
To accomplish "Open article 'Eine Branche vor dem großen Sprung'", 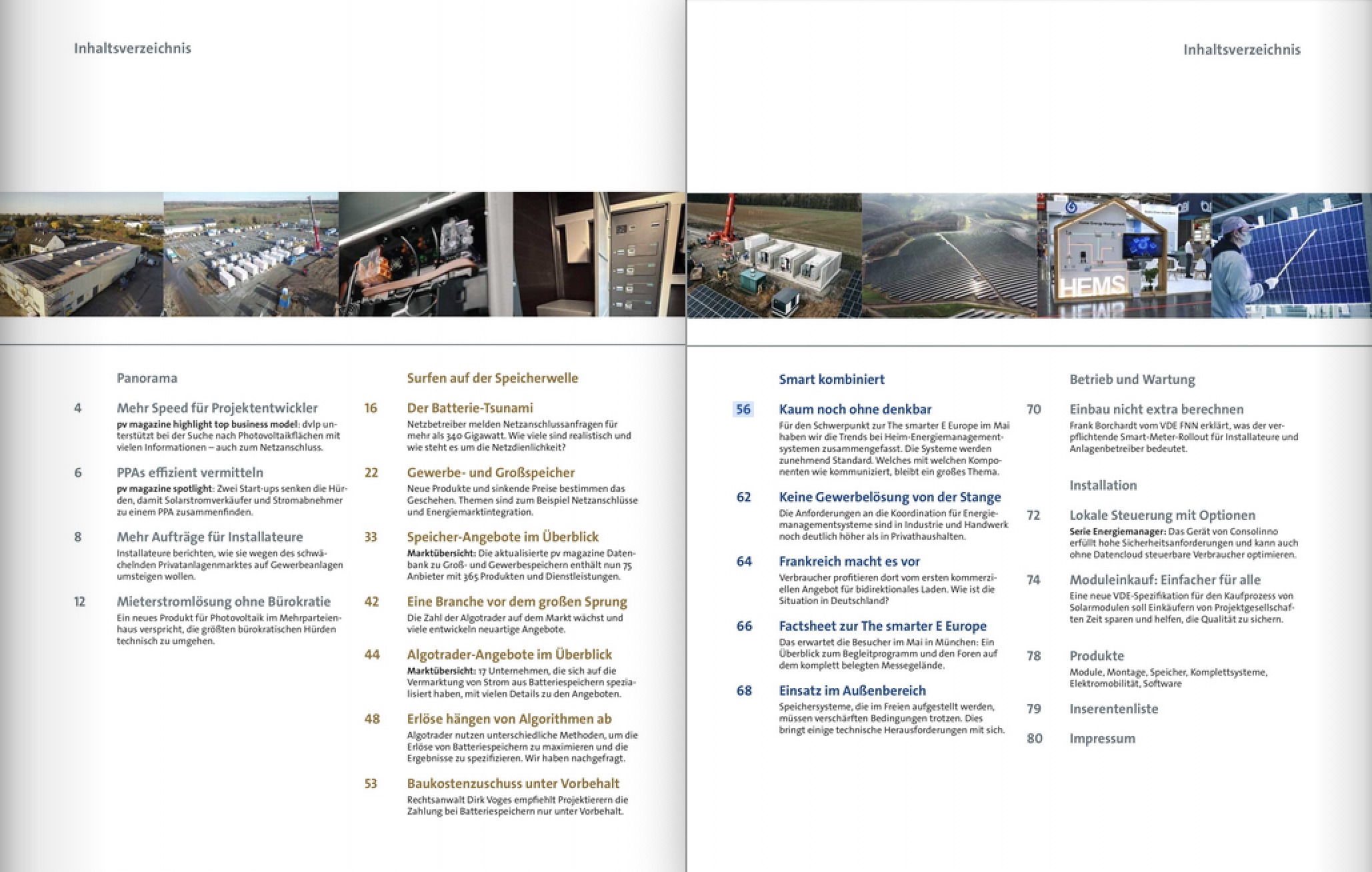I will [517, 602].
